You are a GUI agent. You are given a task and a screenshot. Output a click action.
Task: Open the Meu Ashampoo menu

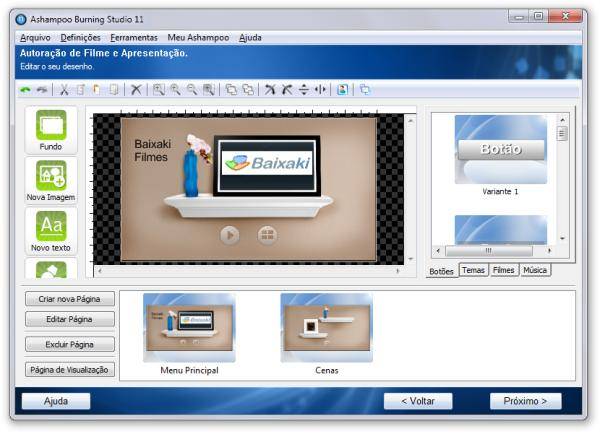(x=198, y=38)
